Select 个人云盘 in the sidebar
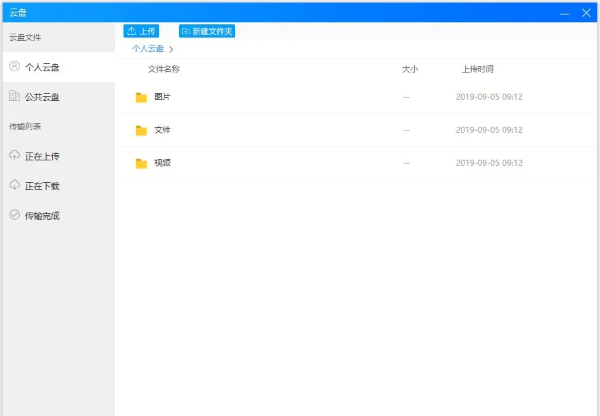This screenshot has height=416, width=600. (59, 67)
